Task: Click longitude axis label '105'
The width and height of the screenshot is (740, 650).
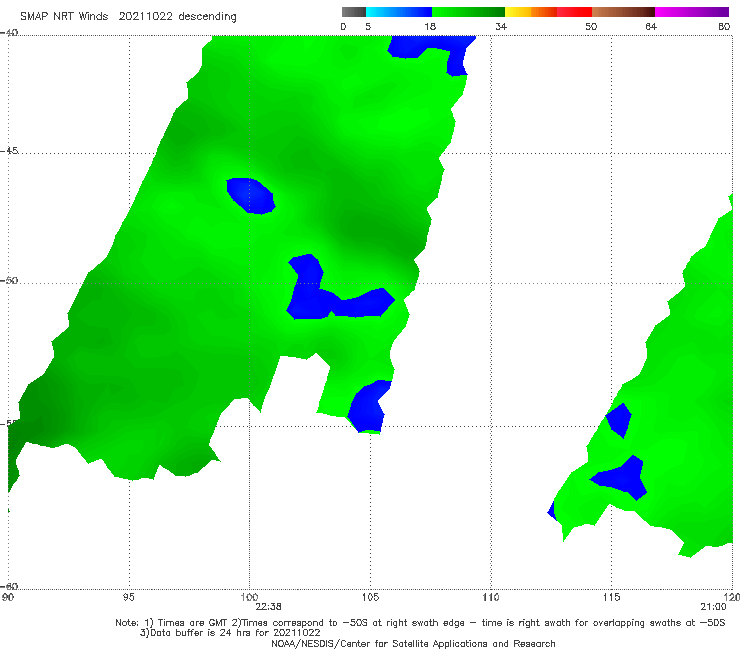Action: point(370,597)
